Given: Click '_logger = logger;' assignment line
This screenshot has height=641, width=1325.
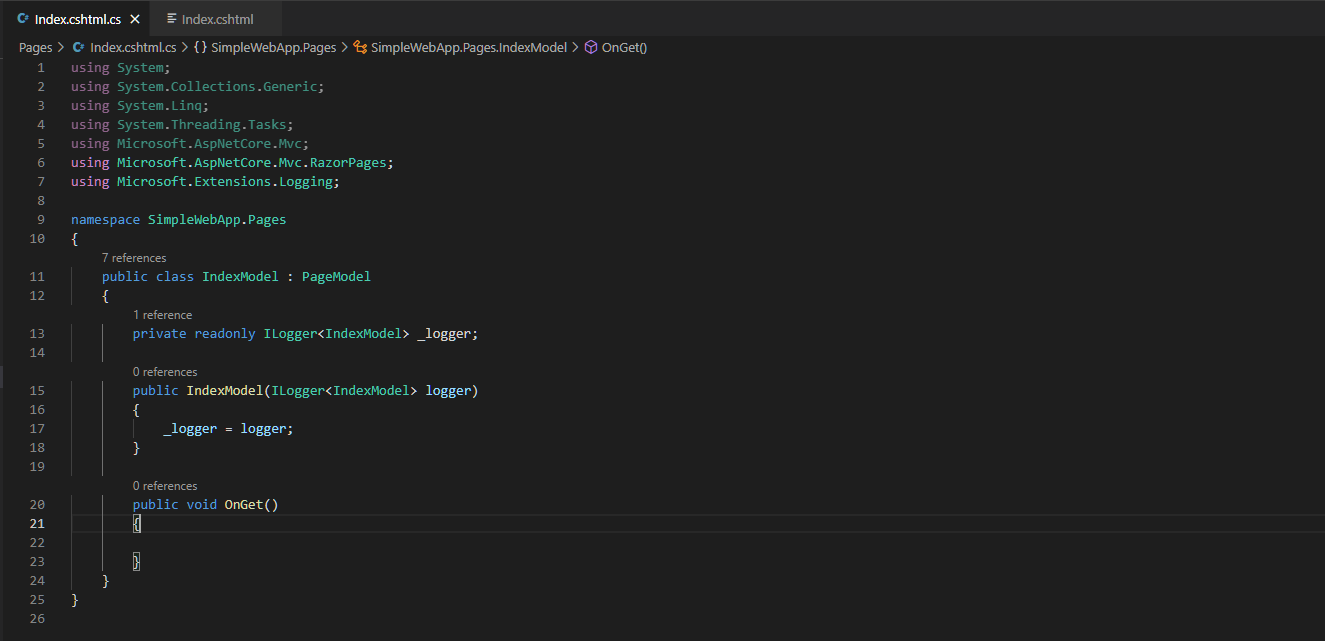Looking at the screenshot, I should (228, 428).
